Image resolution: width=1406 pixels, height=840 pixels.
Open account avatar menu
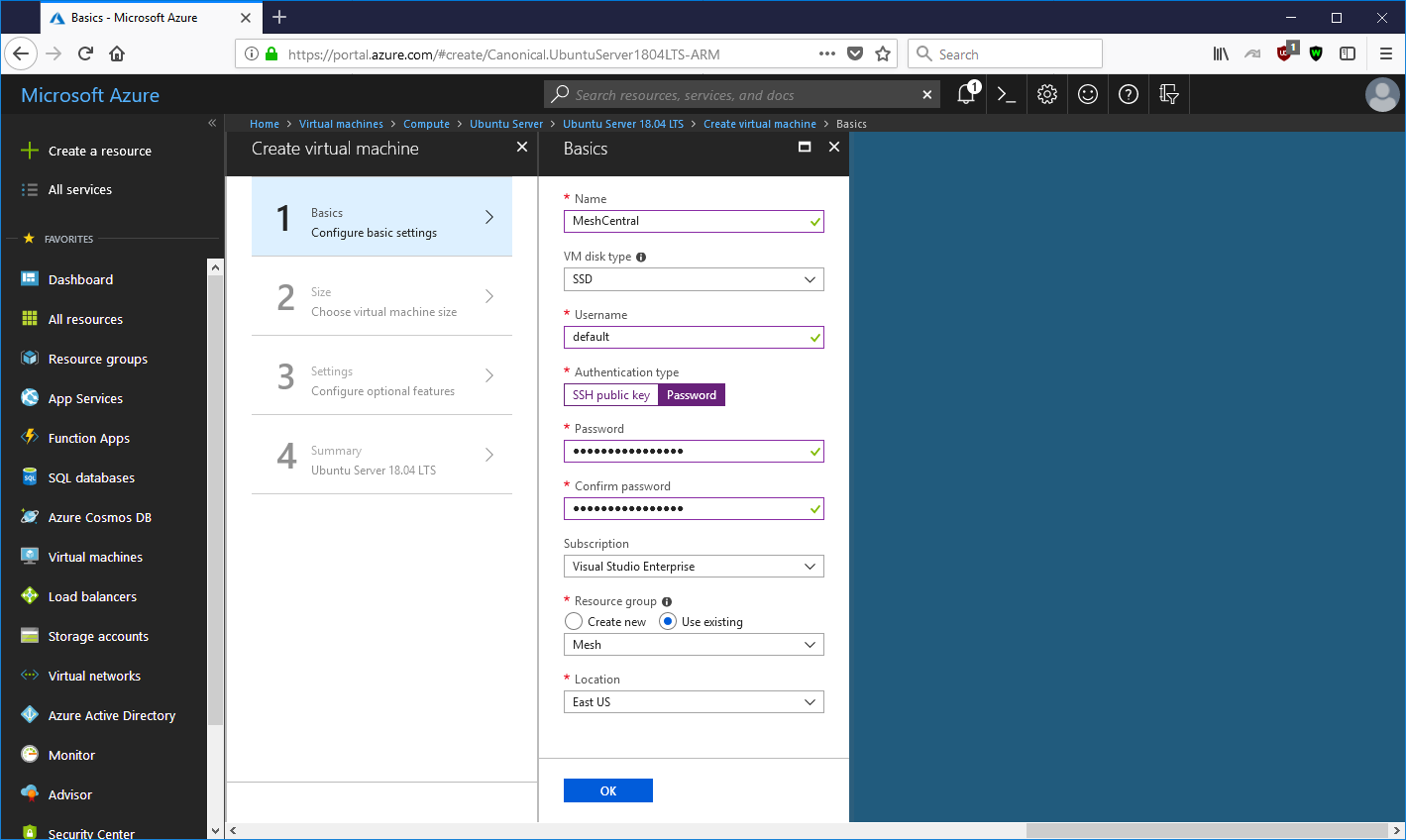[1382, 94]
